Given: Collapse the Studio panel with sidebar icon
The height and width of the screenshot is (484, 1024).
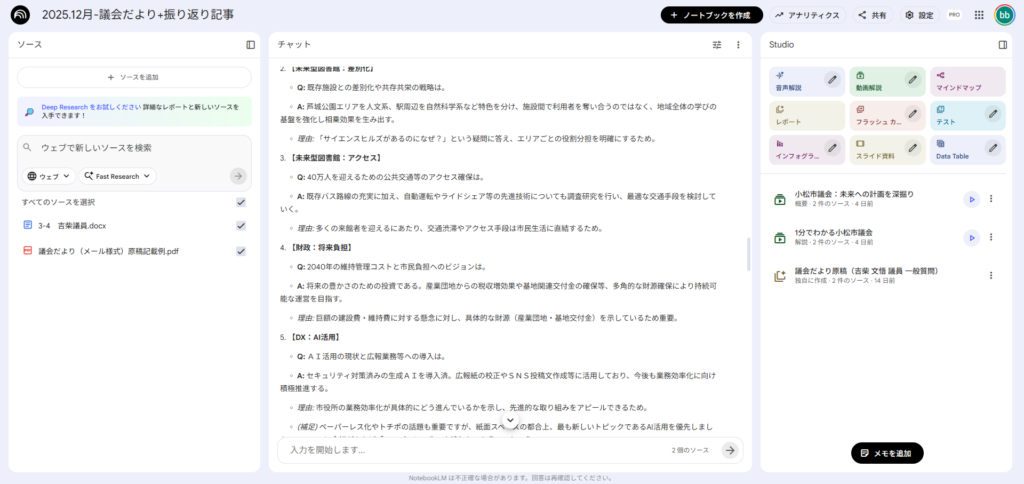Looking at the screenshot, I should [x=1002, y=45].
